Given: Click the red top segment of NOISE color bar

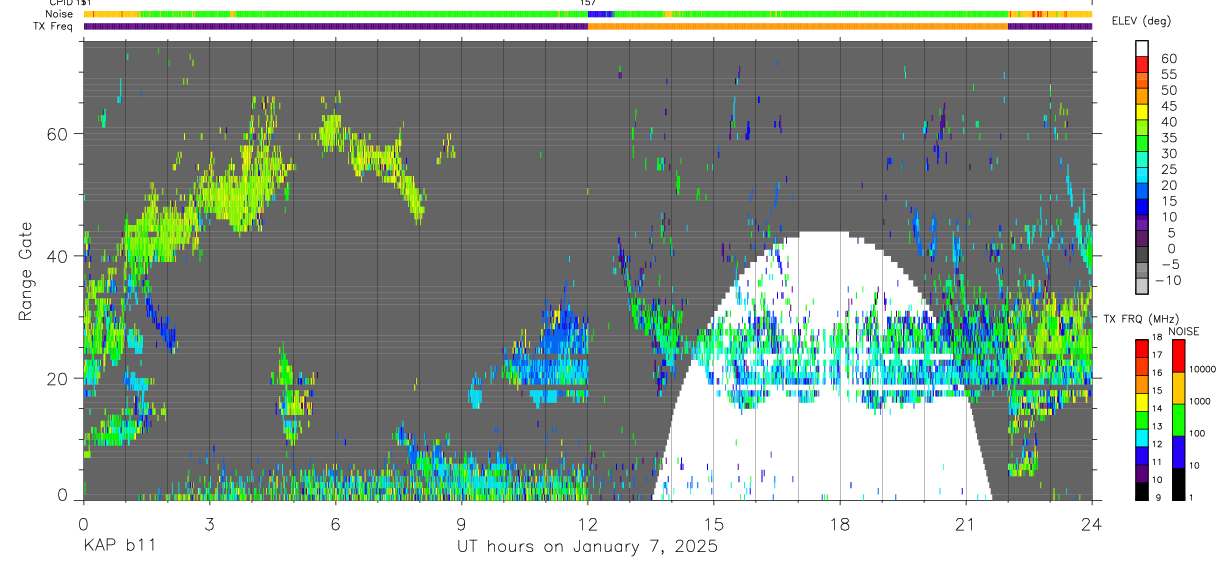Looking at the screenshot, I should click(1178, 355).
